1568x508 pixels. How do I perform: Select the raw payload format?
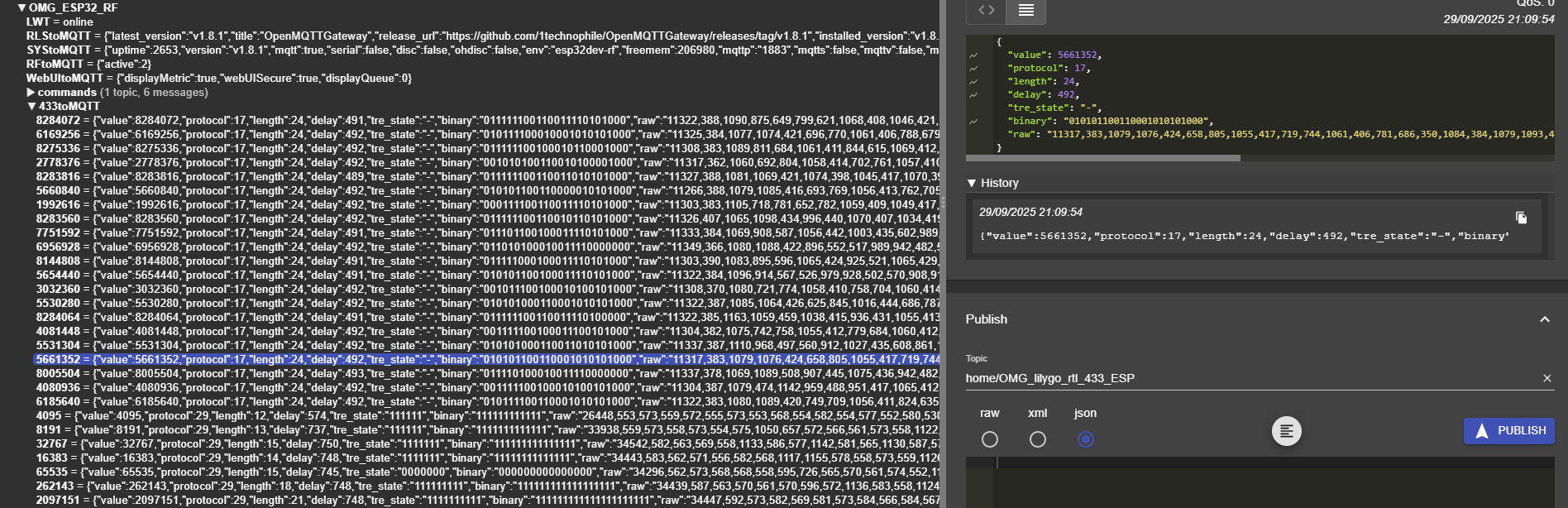point(989,439)
